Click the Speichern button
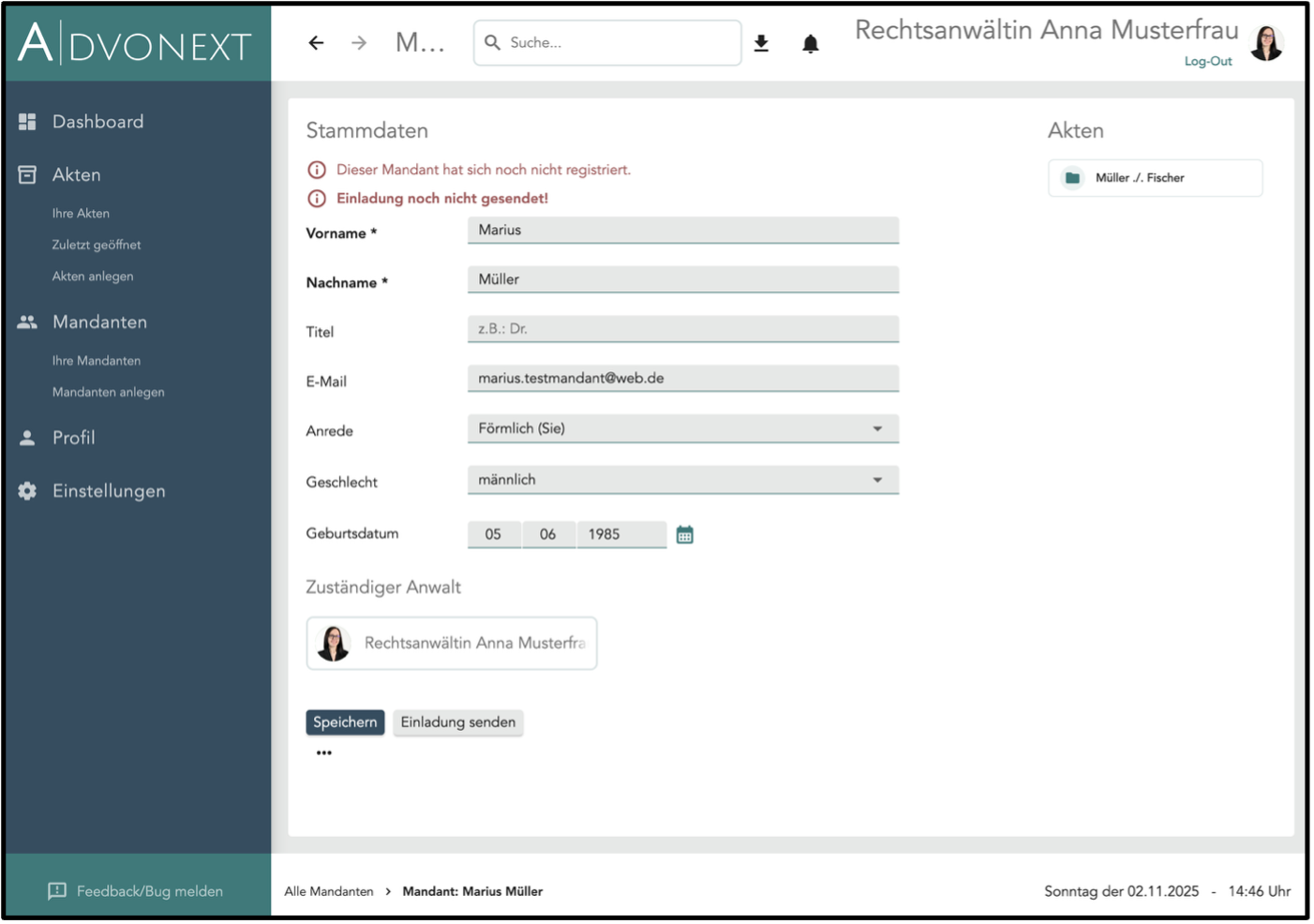 [345, 723]
